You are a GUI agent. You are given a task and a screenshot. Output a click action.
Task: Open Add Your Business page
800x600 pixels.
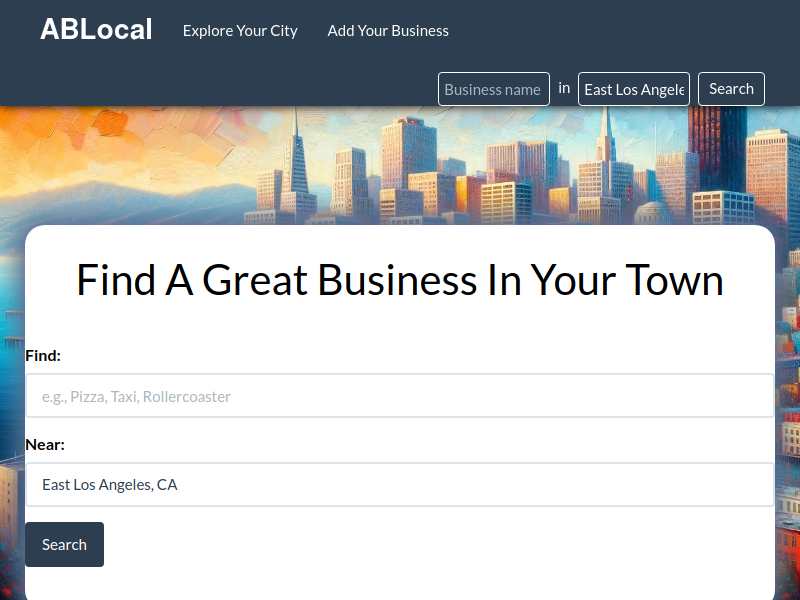388,31
